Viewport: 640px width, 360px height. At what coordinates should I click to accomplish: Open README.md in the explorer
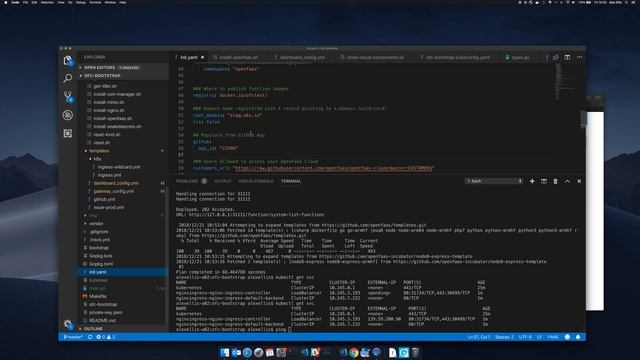pos(102,320)
